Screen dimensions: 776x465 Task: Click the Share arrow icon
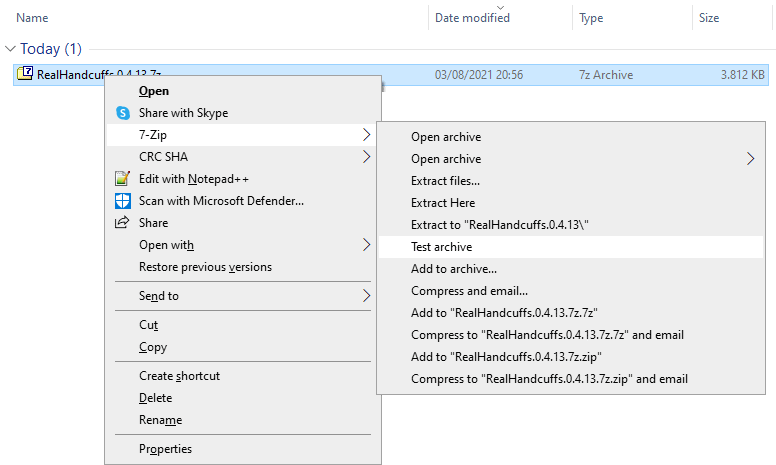tap(122, 223)
